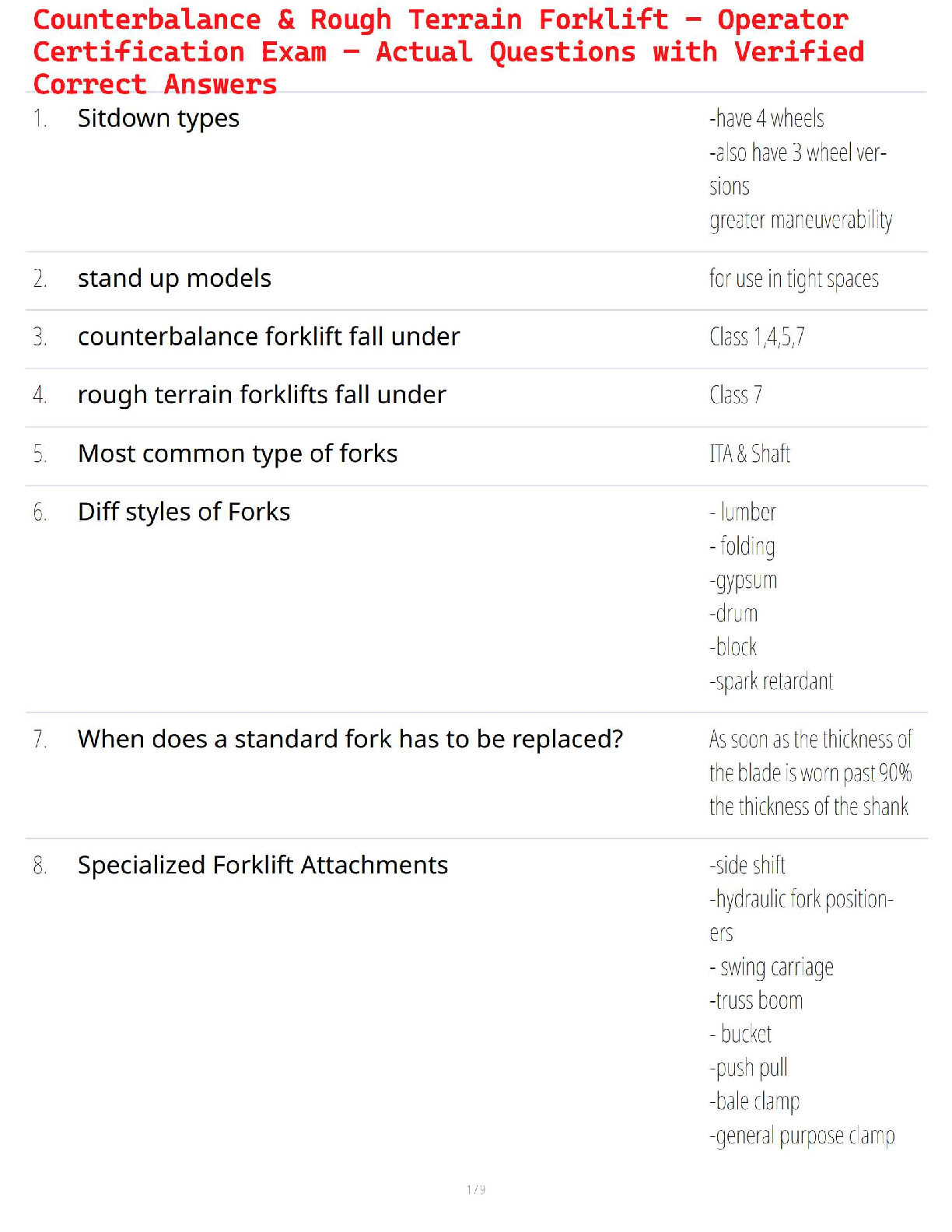Click the "-truss boom" attachment entry
Image resolution: width=952 pixels, height=1232 pixels.
pos(755,1000)
